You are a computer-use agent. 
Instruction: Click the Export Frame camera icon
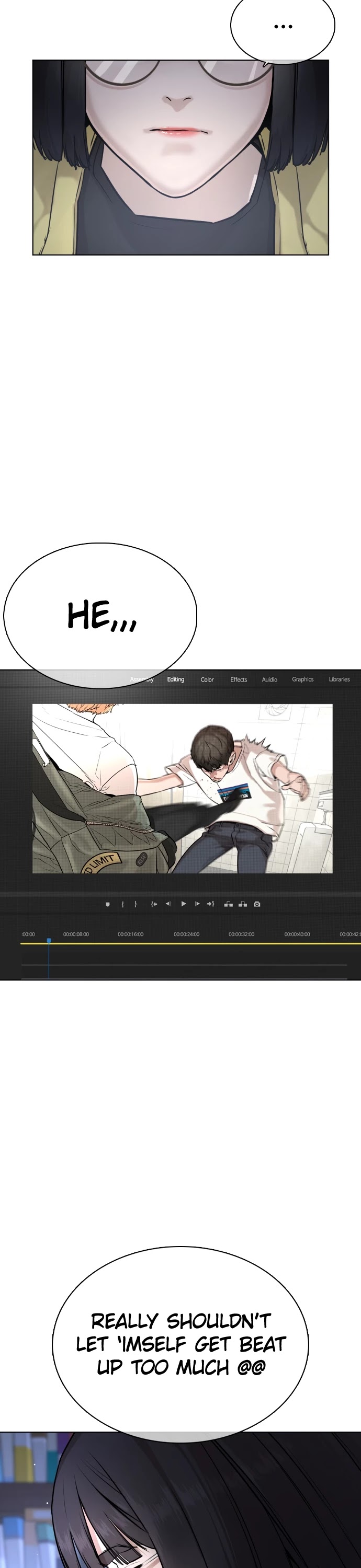257,904
